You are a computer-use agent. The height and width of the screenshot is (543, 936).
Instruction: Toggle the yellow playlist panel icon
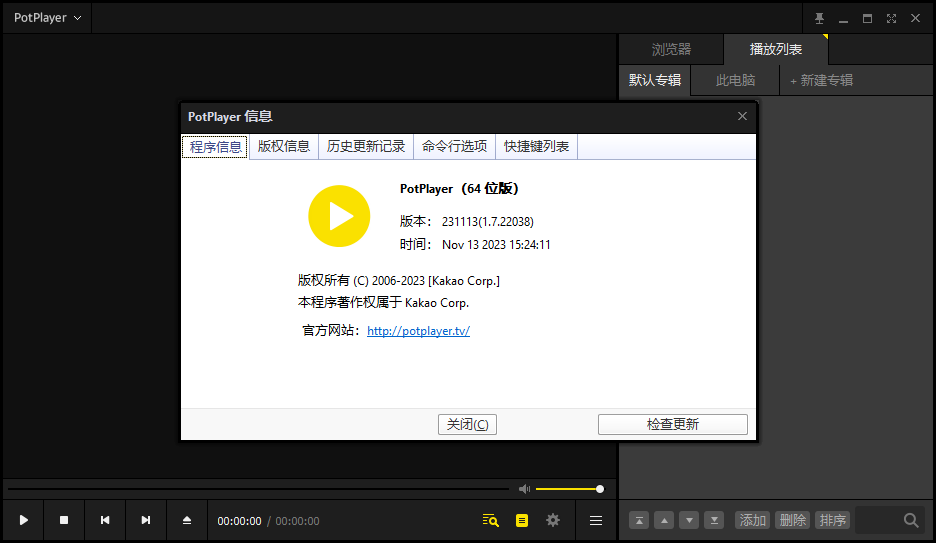[x=522, y=520]
